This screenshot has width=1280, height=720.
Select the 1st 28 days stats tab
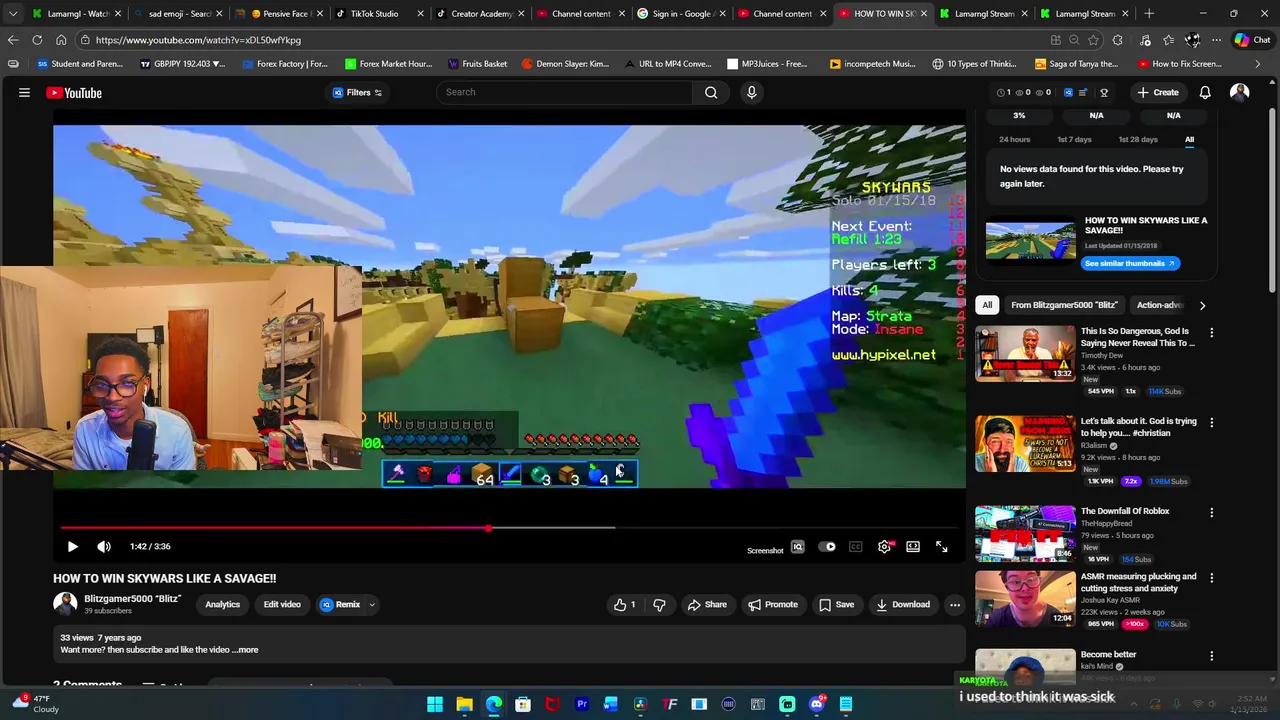point(1138,140)
